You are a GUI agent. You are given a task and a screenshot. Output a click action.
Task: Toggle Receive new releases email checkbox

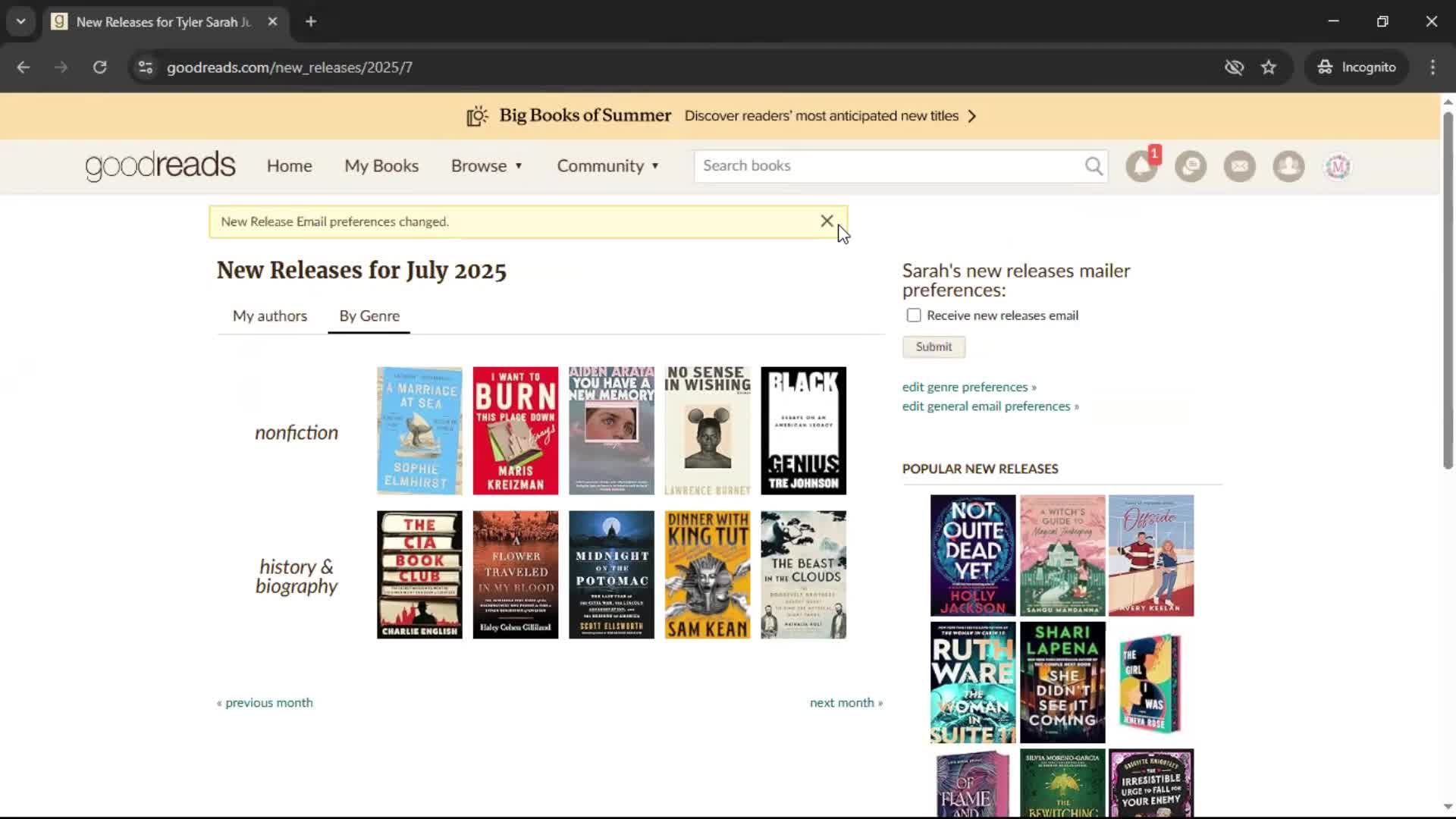(914, 315)
